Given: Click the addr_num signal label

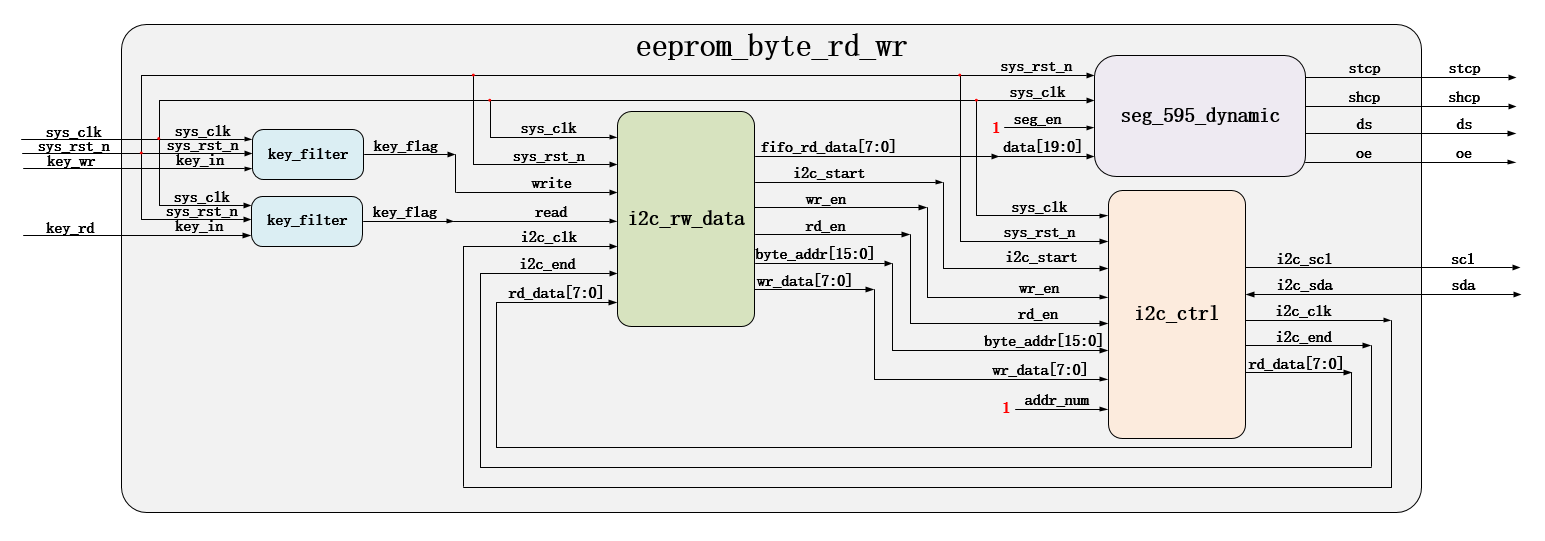Looking at the screenshot, I should pyautogui.click(x=1057, y=401).
